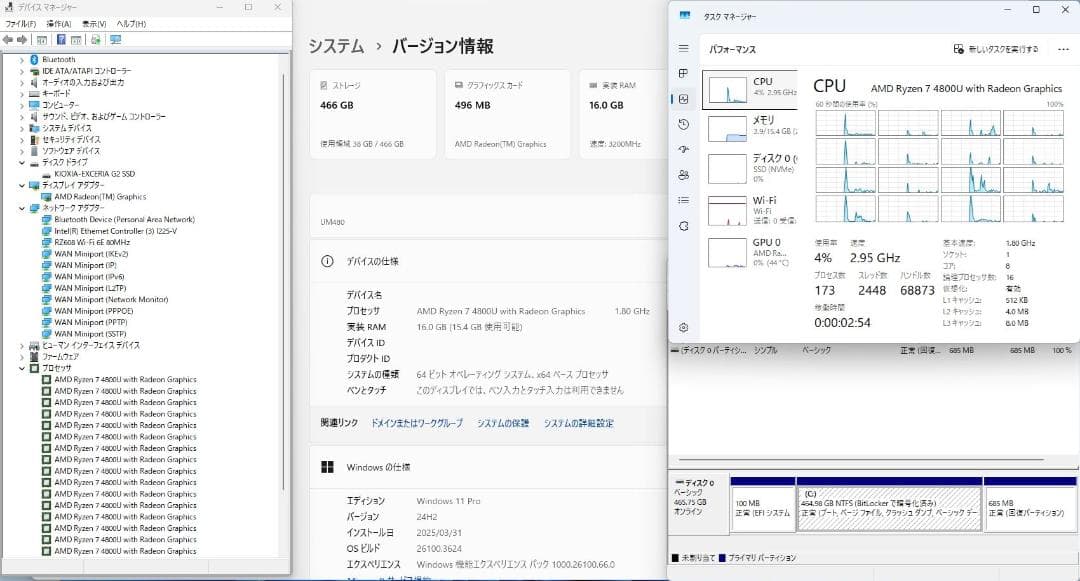Viewport: 1080px width, 581px height.
Task: Open the Services icon in Task Manager
Action: [x=683, y=225]
